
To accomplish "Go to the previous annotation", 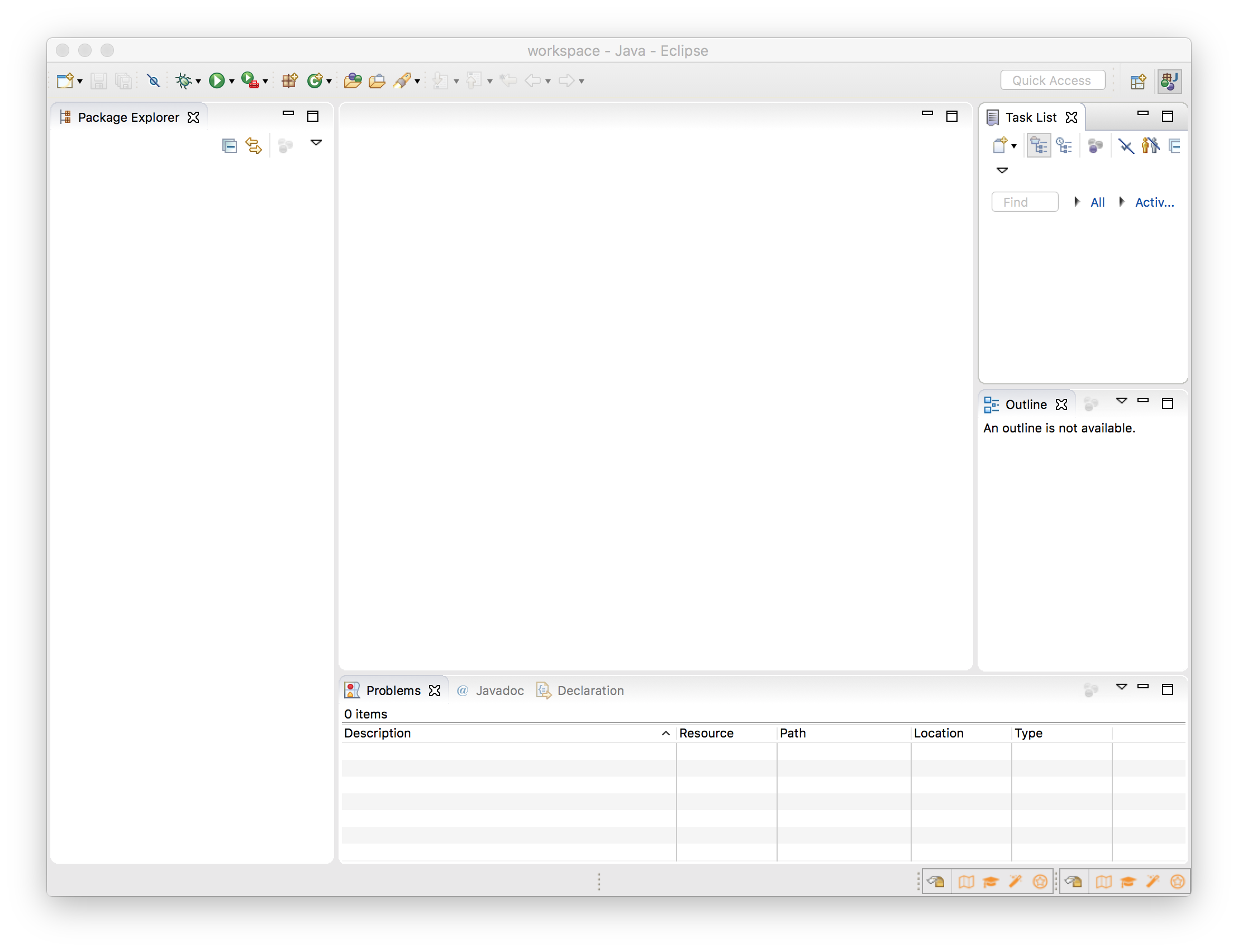I will (474, 80).
